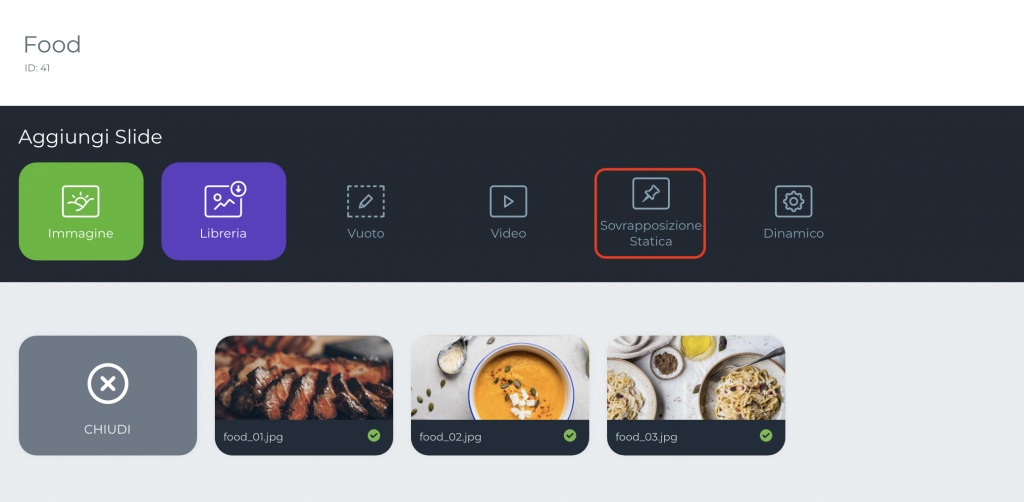The image size is (1024, 502).
Task: Click the food_01.jpg file name
Action: click(253, 437)
